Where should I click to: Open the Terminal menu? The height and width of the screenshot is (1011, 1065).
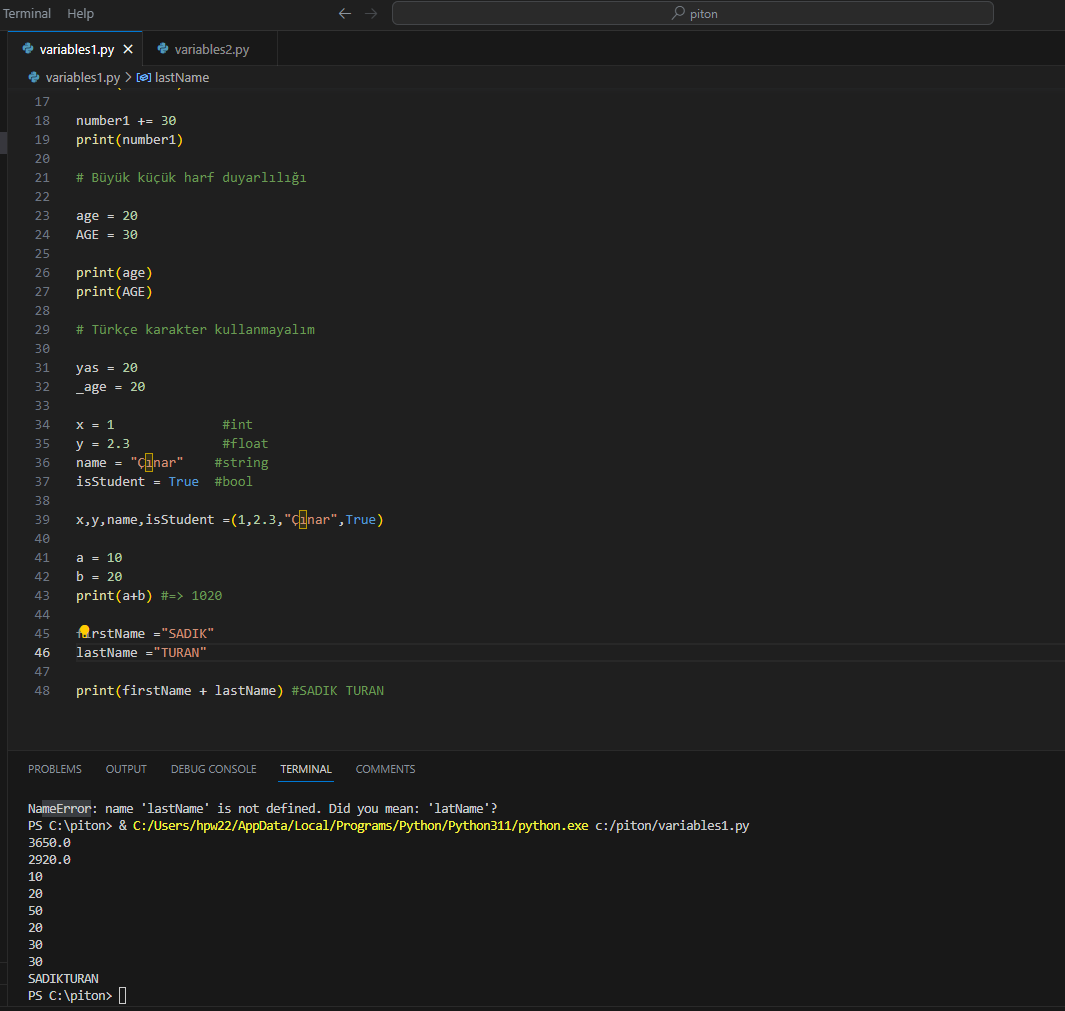point(27,14)
